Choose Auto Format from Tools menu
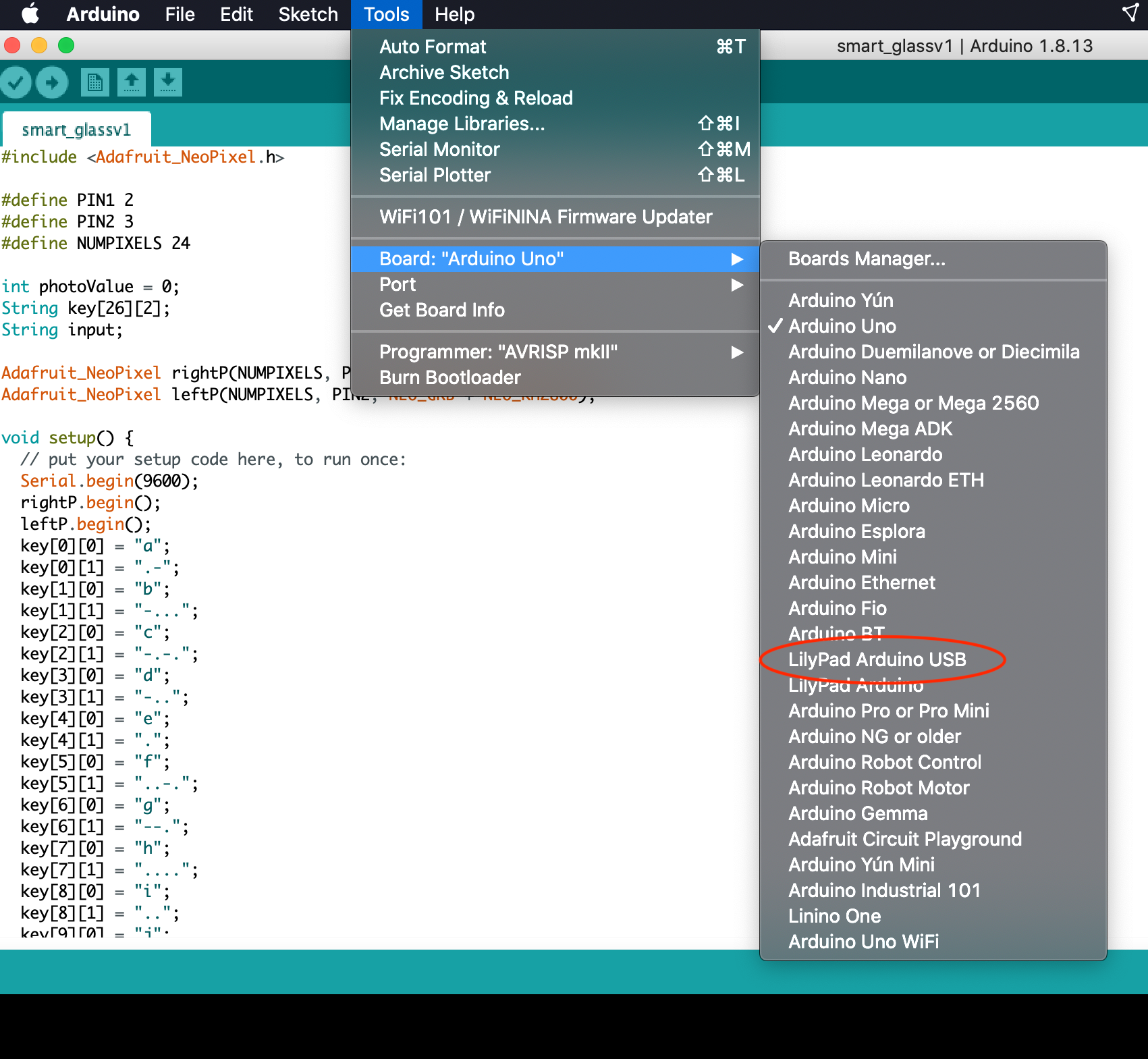The image size is (1148, 1059). 555,47
